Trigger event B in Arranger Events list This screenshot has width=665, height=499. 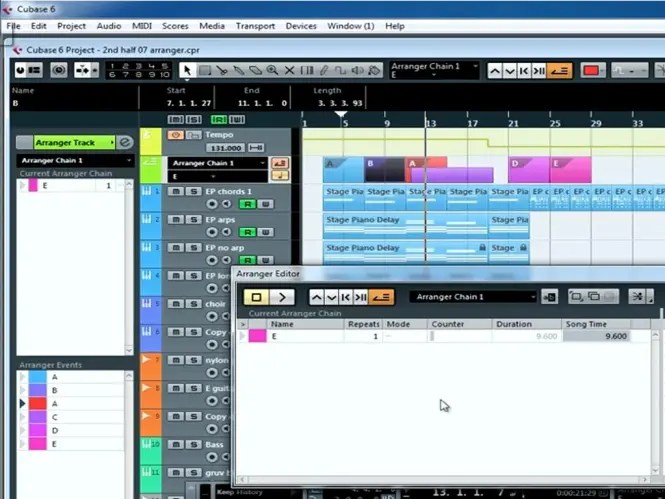click(23, 390)
